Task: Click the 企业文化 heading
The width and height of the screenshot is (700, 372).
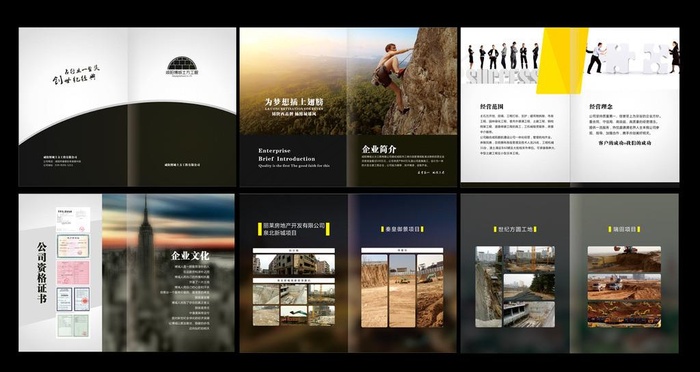Action: coord(190,255)
